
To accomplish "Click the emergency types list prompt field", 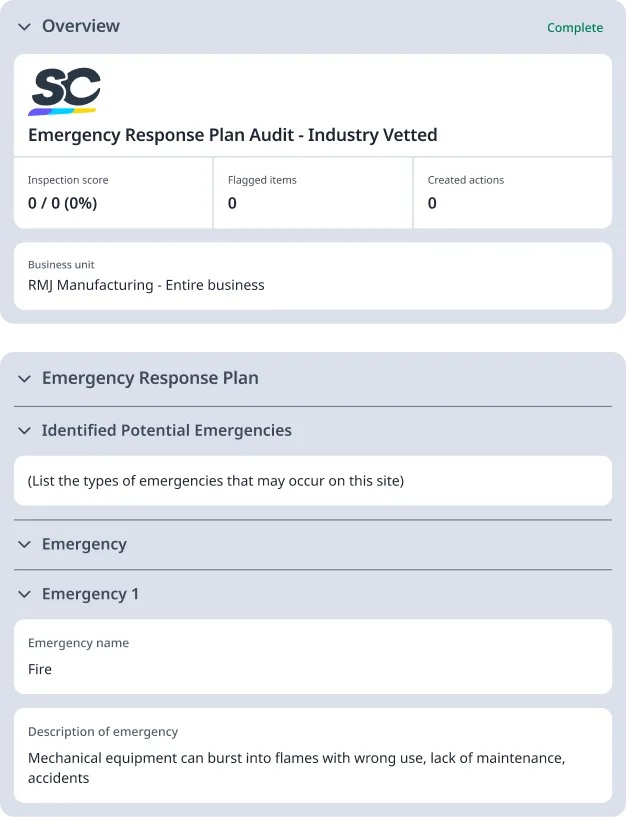I will [312, 480].
